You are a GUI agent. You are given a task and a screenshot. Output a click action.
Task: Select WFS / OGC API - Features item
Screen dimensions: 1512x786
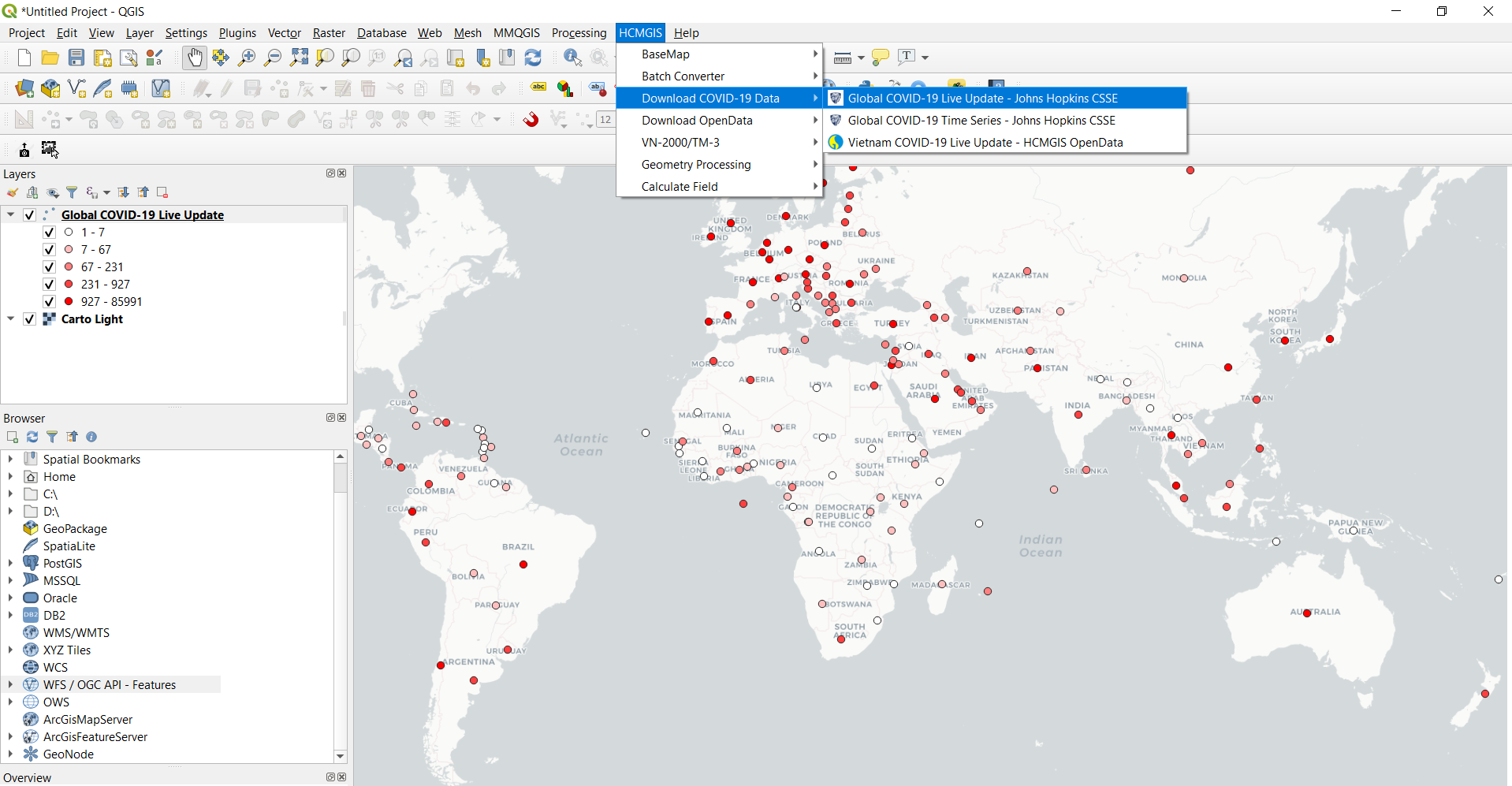pos(110,684)
